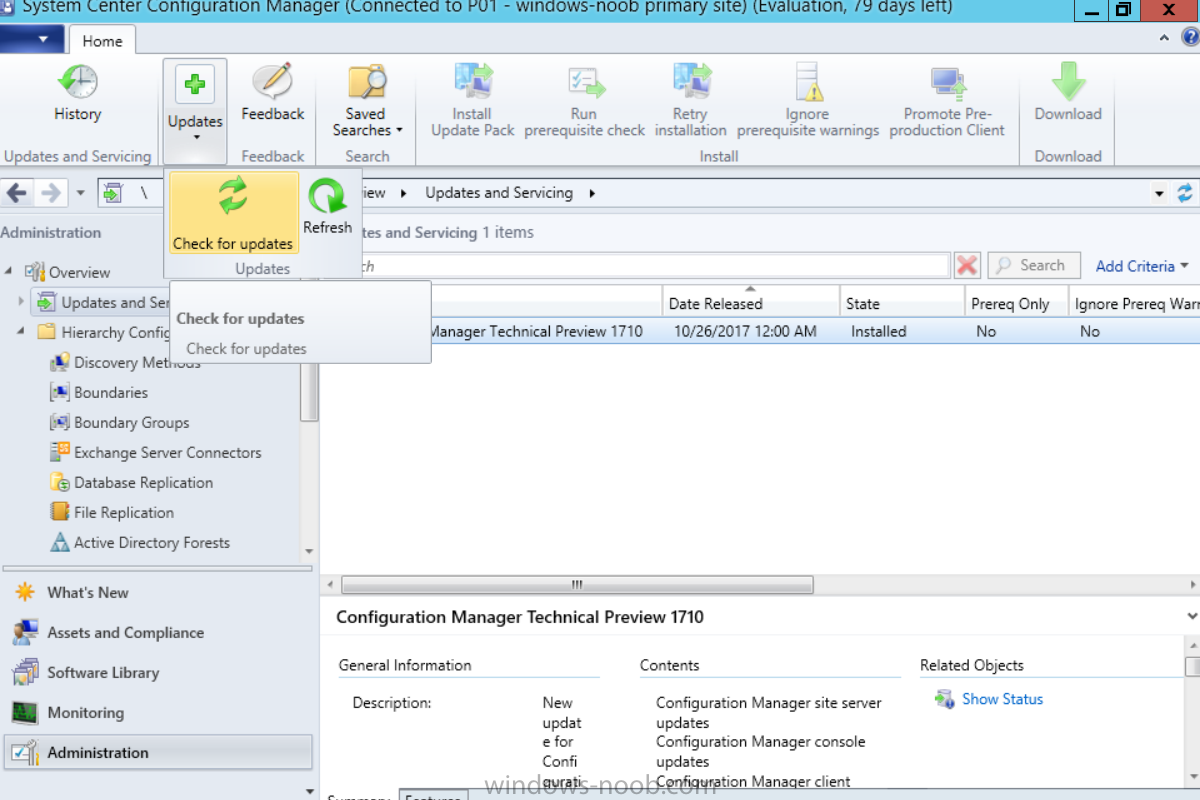Viewport: 1200px width, 800px height.
Task: Click Retry installation in the ribbon
Action: 690,101
